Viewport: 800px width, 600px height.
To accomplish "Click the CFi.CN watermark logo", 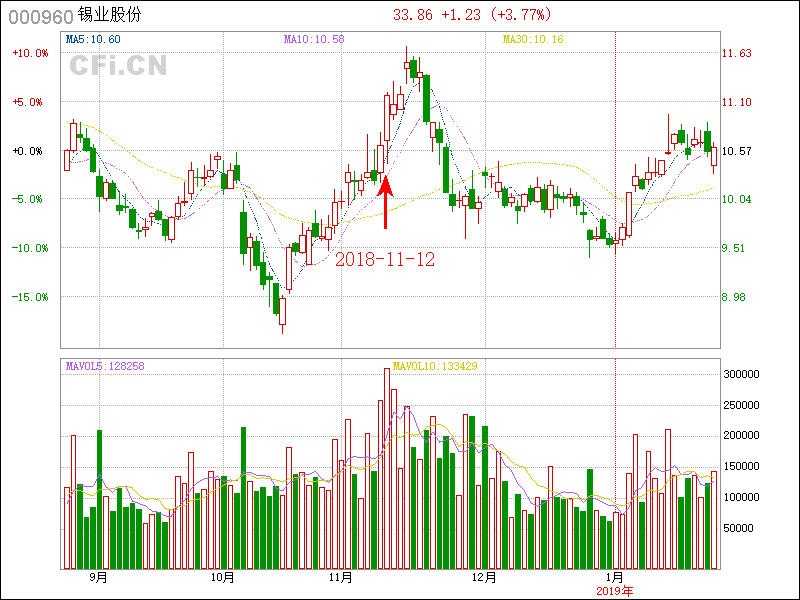I will click(117, 66).
